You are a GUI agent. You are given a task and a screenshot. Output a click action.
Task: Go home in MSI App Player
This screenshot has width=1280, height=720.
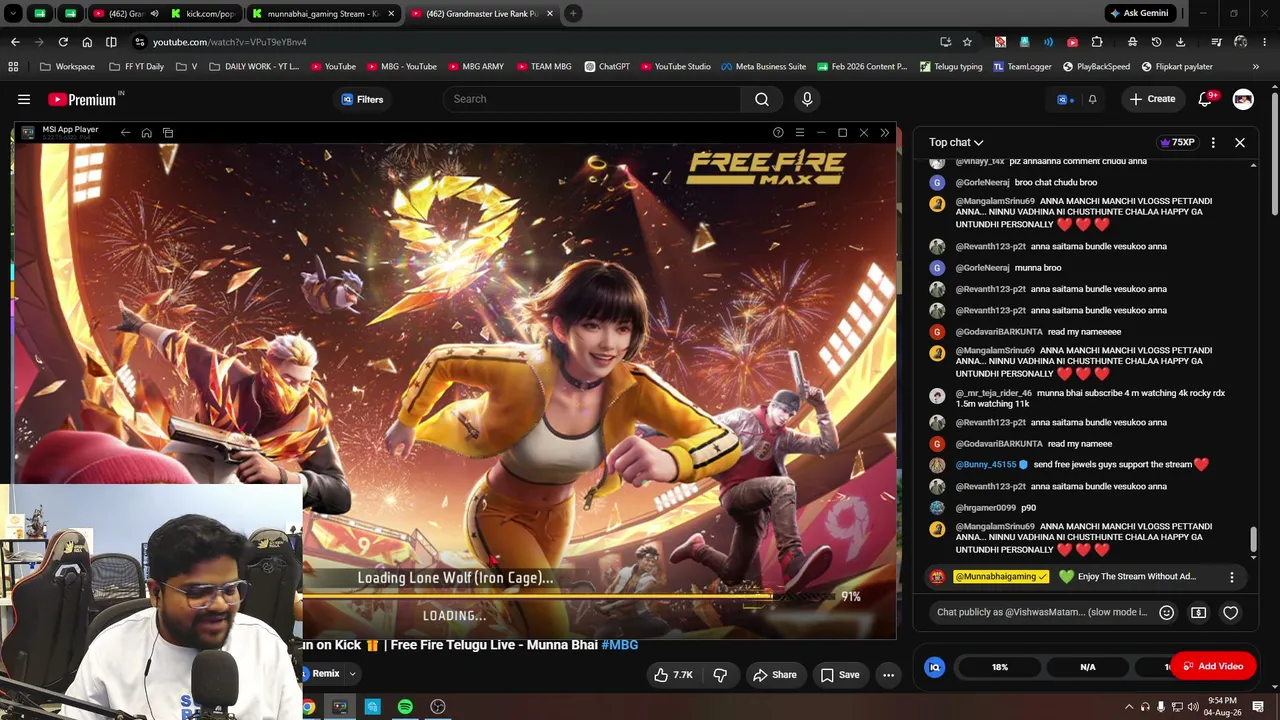click(x=146, y=133)
